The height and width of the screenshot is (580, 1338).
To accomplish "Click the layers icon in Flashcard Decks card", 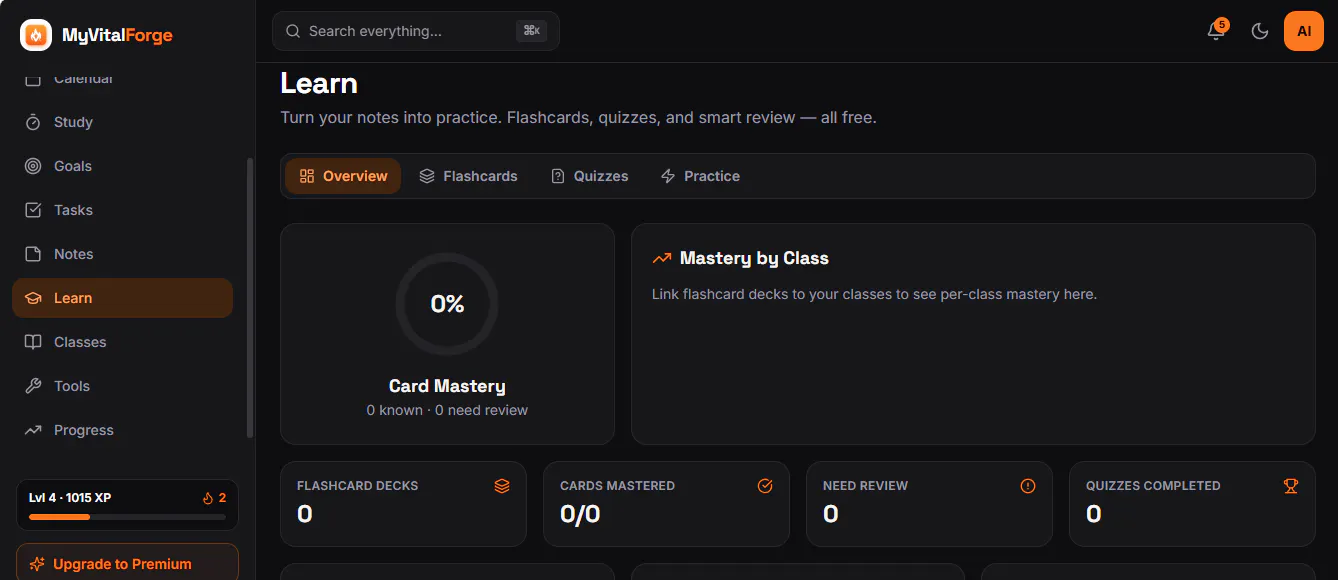I will [502, 486].
